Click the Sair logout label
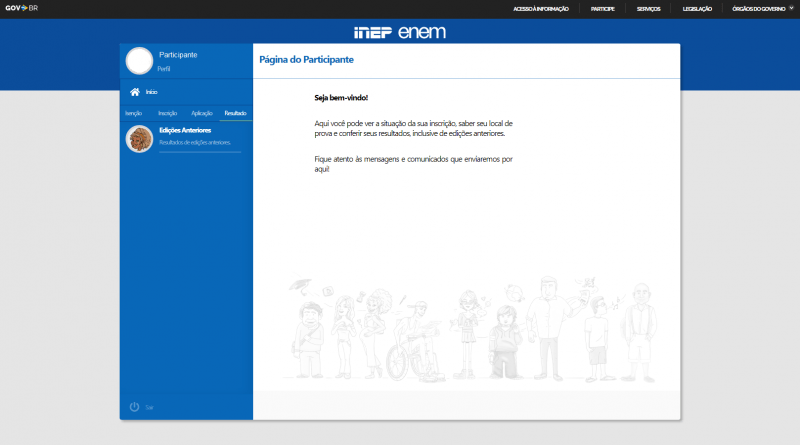Image resolution: width=800 pixels, height=445 pixels. [149, 408]
